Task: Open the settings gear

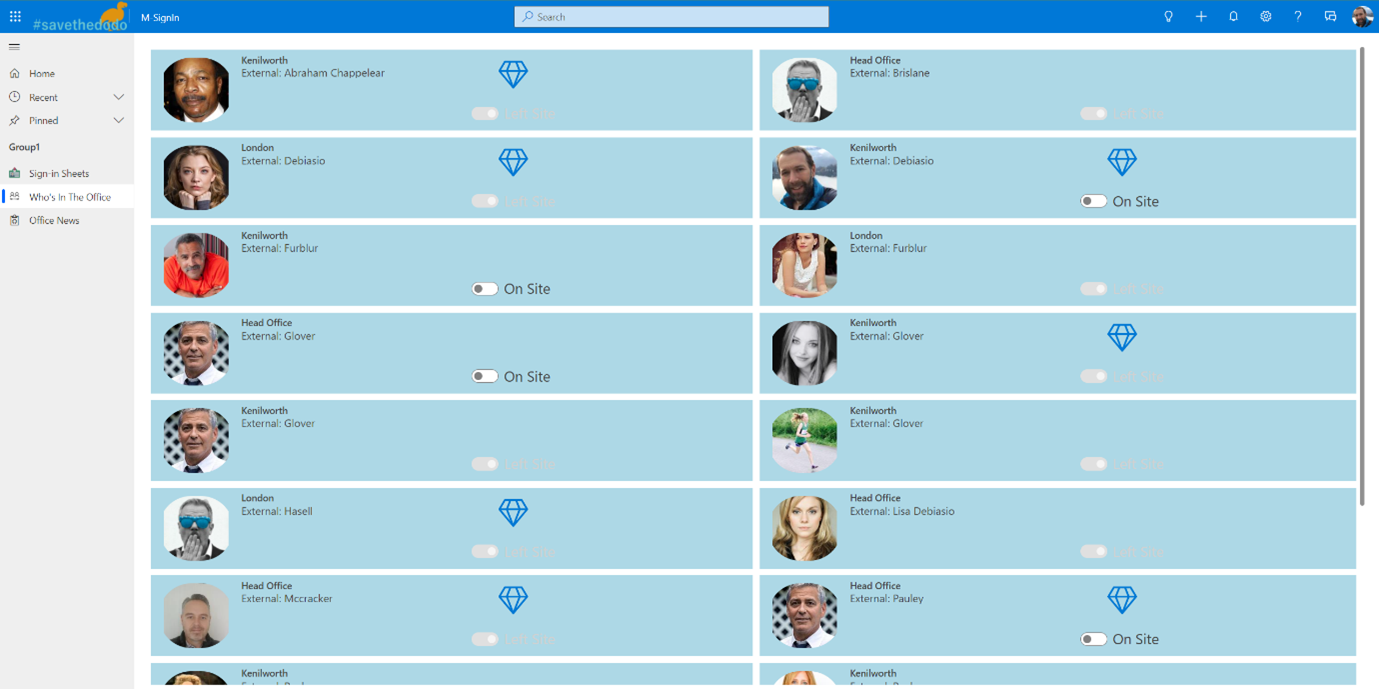Action: [x=1266, y=16]
